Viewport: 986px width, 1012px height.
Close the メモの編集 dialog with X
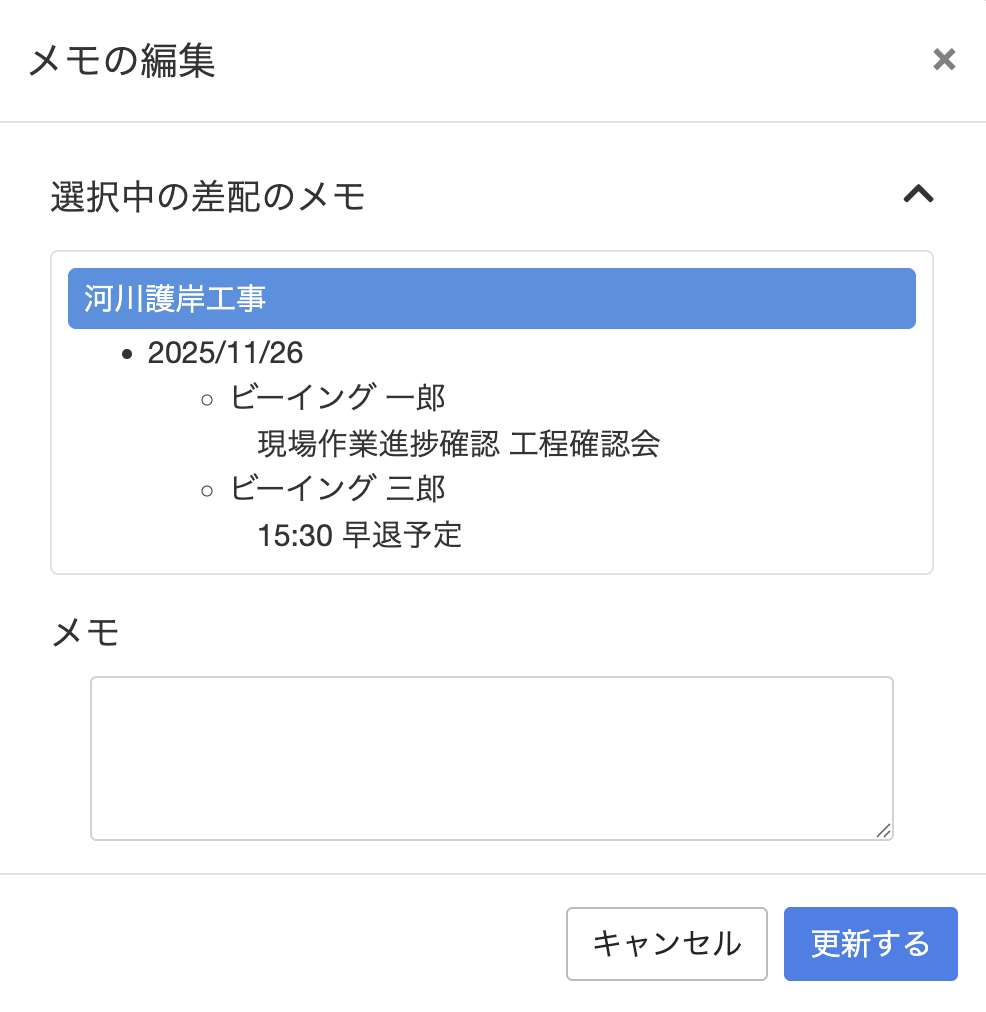[943, 59]
